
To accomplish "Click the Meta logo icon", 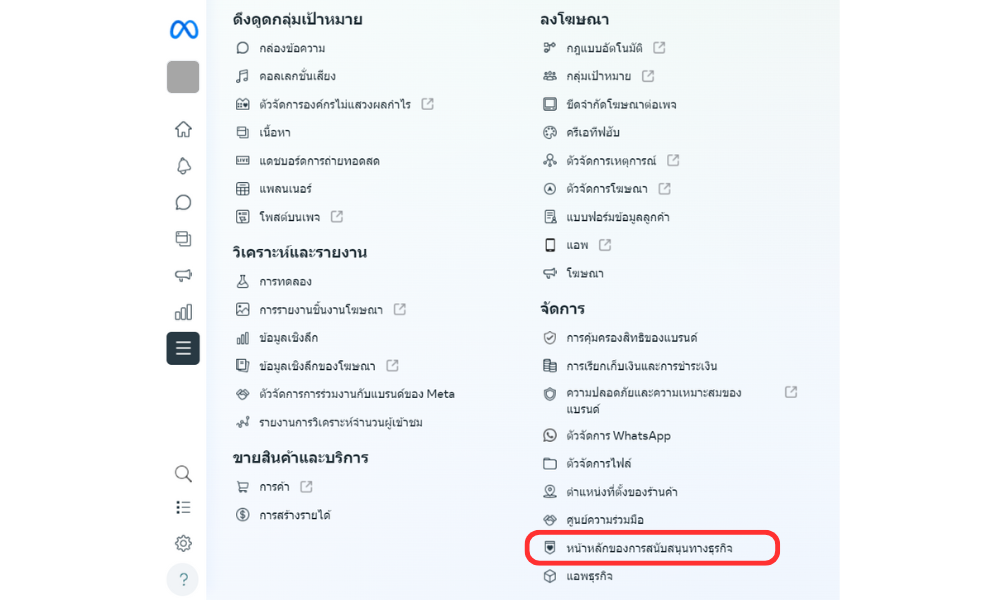I will (184, 29).
